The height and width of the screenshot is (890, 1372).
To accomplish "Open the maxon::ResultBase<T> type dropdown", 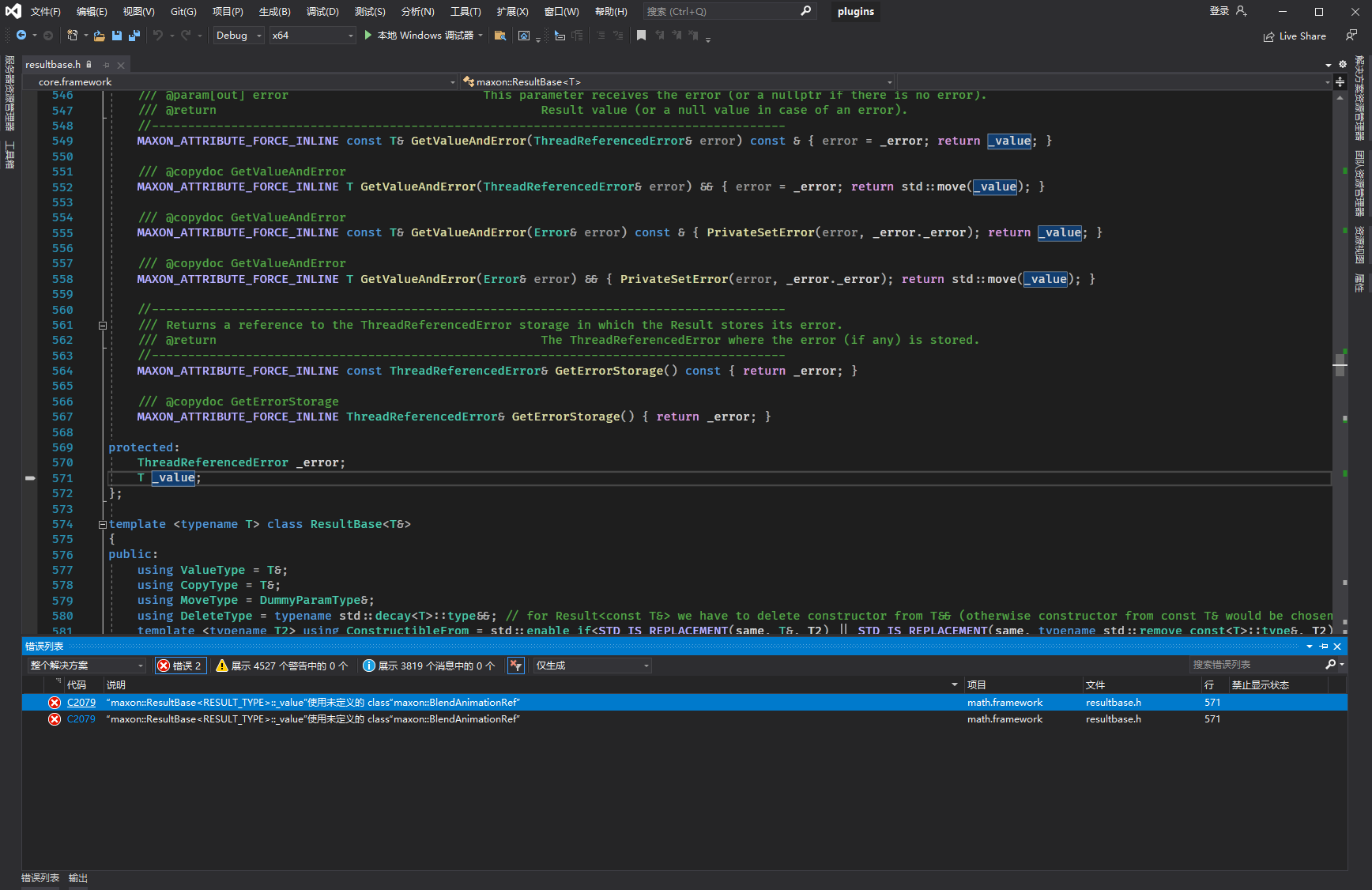I will [x=678, y=82].
